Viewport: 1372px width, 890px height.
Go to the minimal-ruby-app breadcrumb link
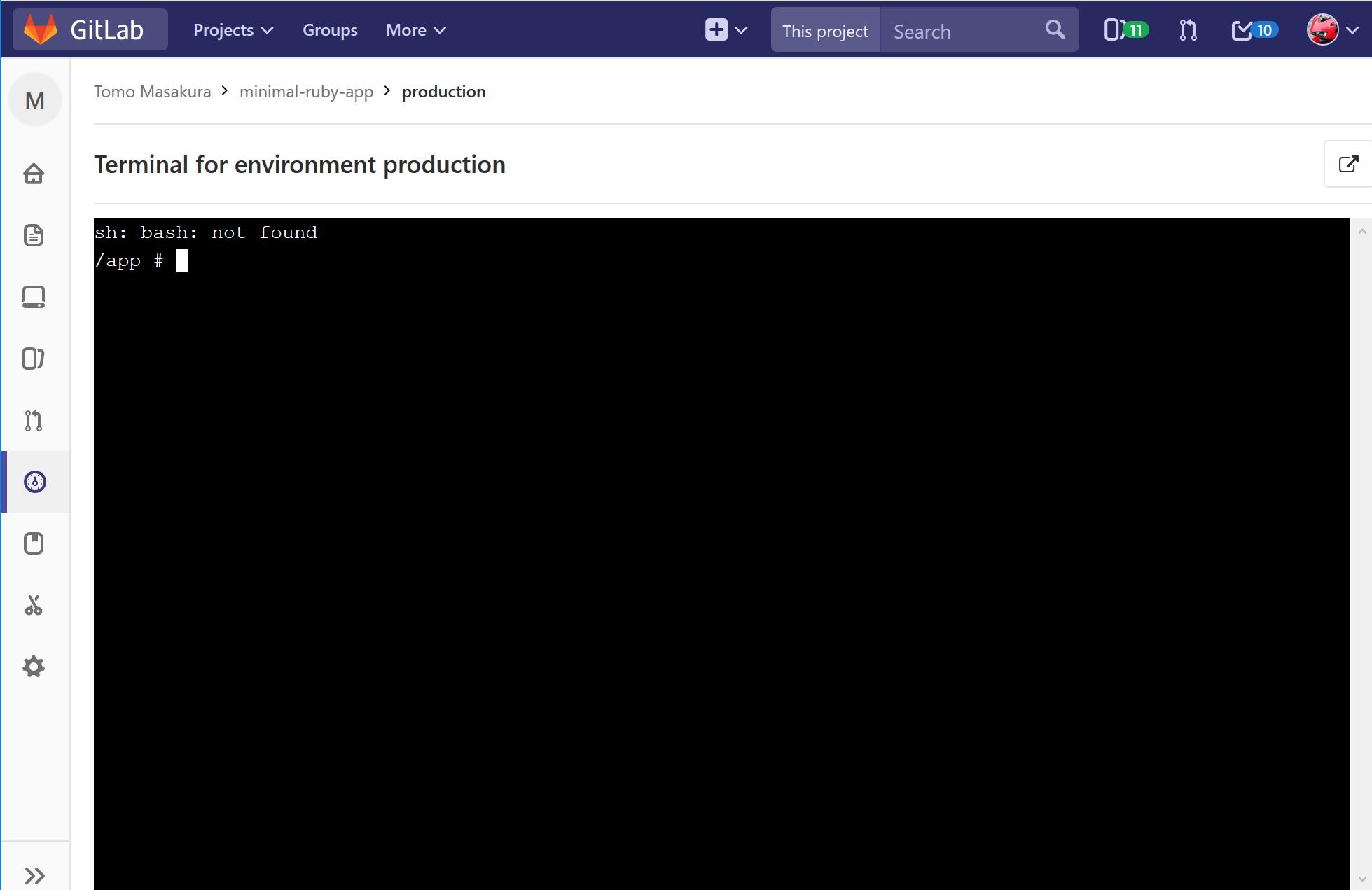pos(306,91)
